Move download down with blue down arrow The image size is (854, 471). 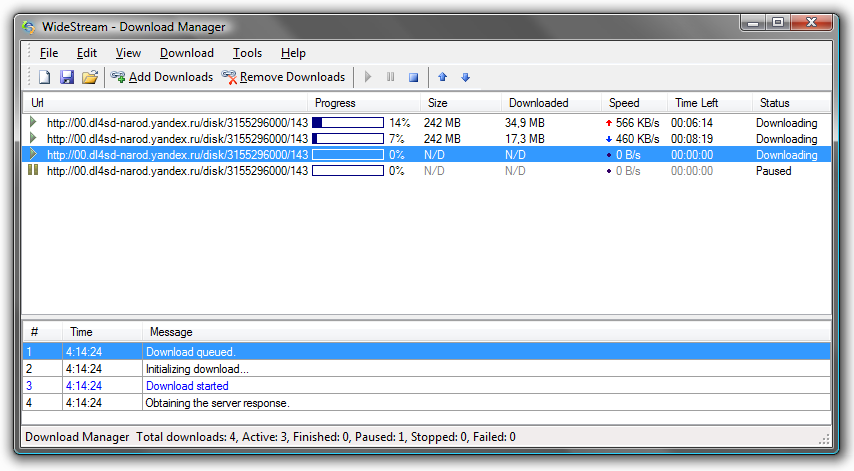click(x=465, y=77)
